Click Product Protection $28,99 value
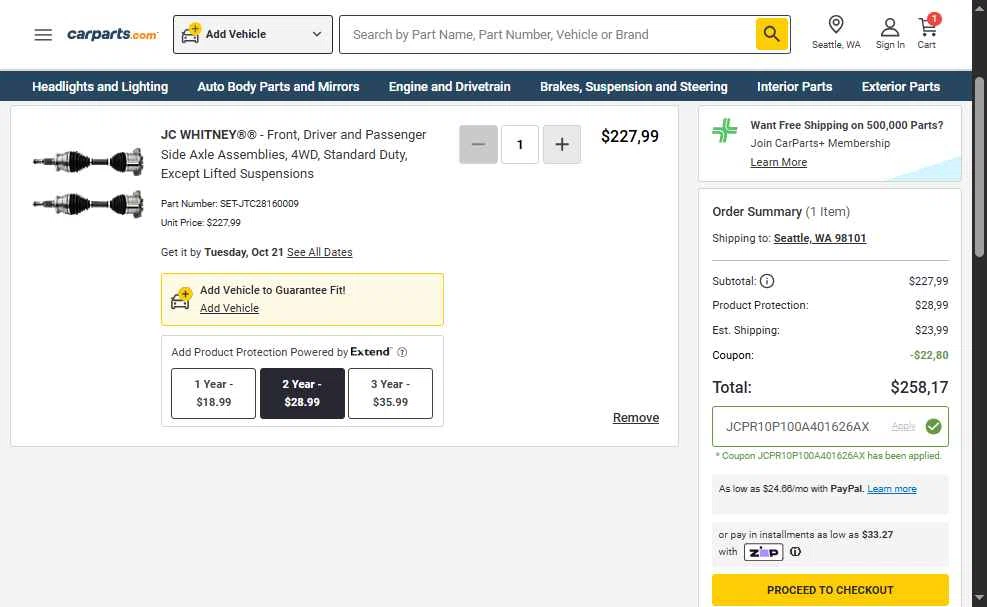 931,305
